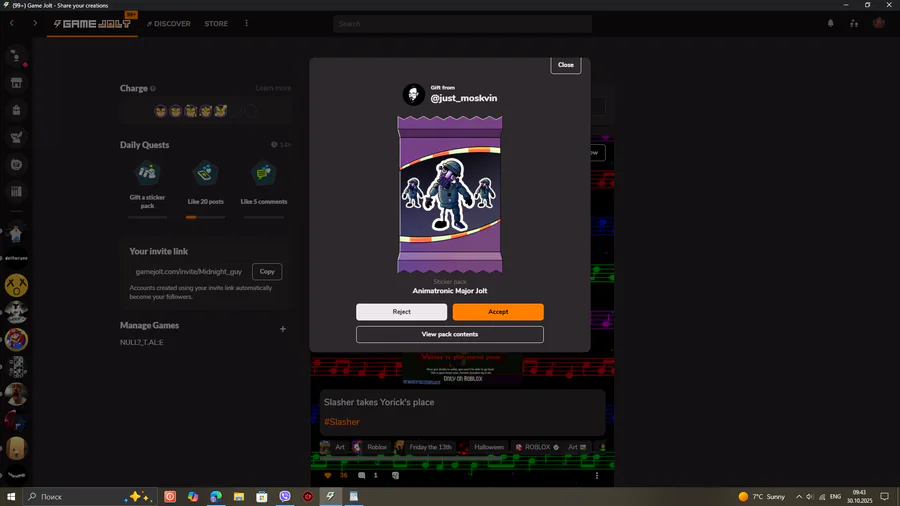This screenshot has width=900, height=506.
Task: Open the Halloween community tag
Action: click(482, 447)
